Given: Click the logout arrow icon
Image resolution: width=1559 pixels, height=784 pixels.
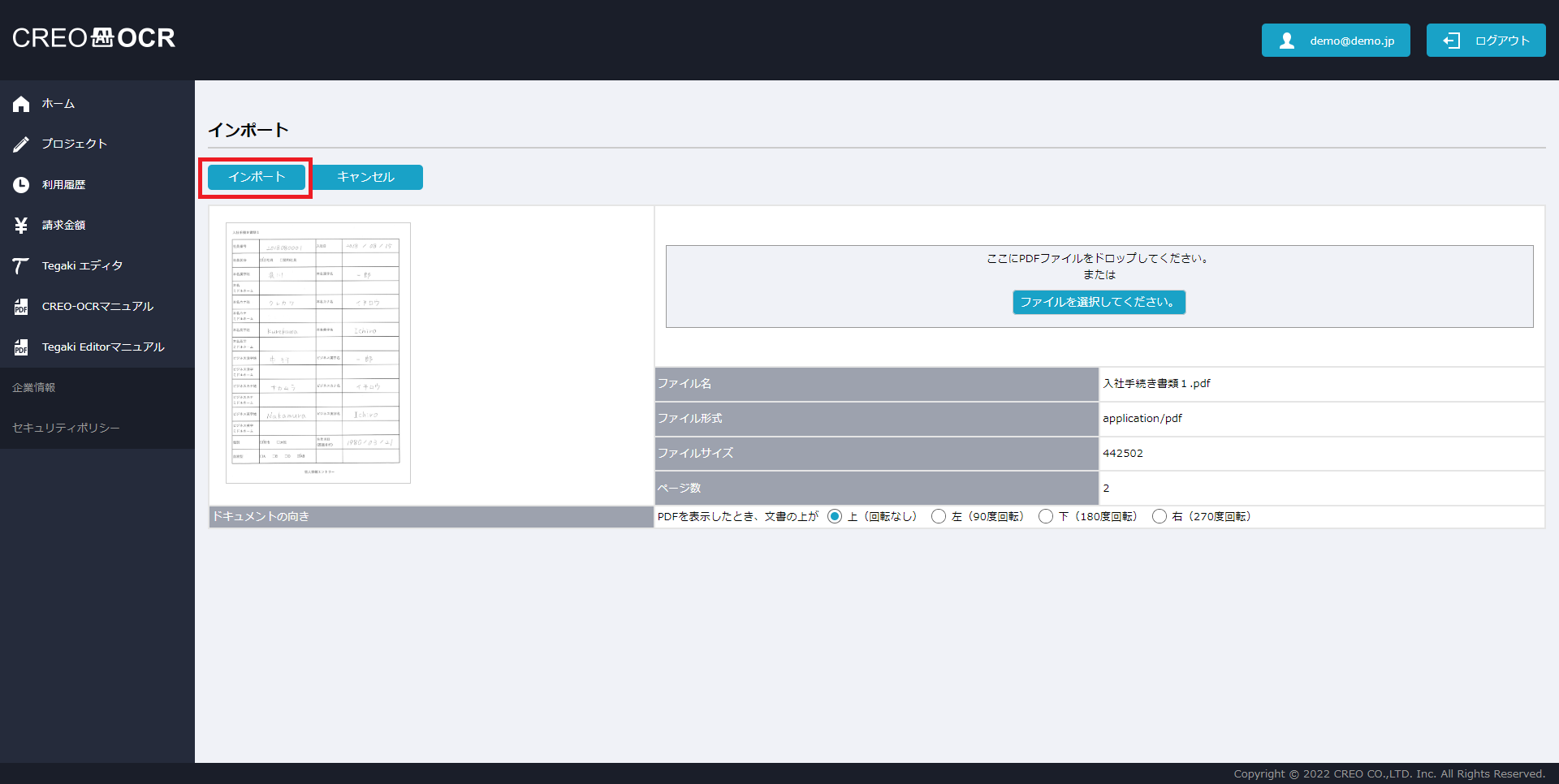Looking at the screenshot, I should [1451, 41].
